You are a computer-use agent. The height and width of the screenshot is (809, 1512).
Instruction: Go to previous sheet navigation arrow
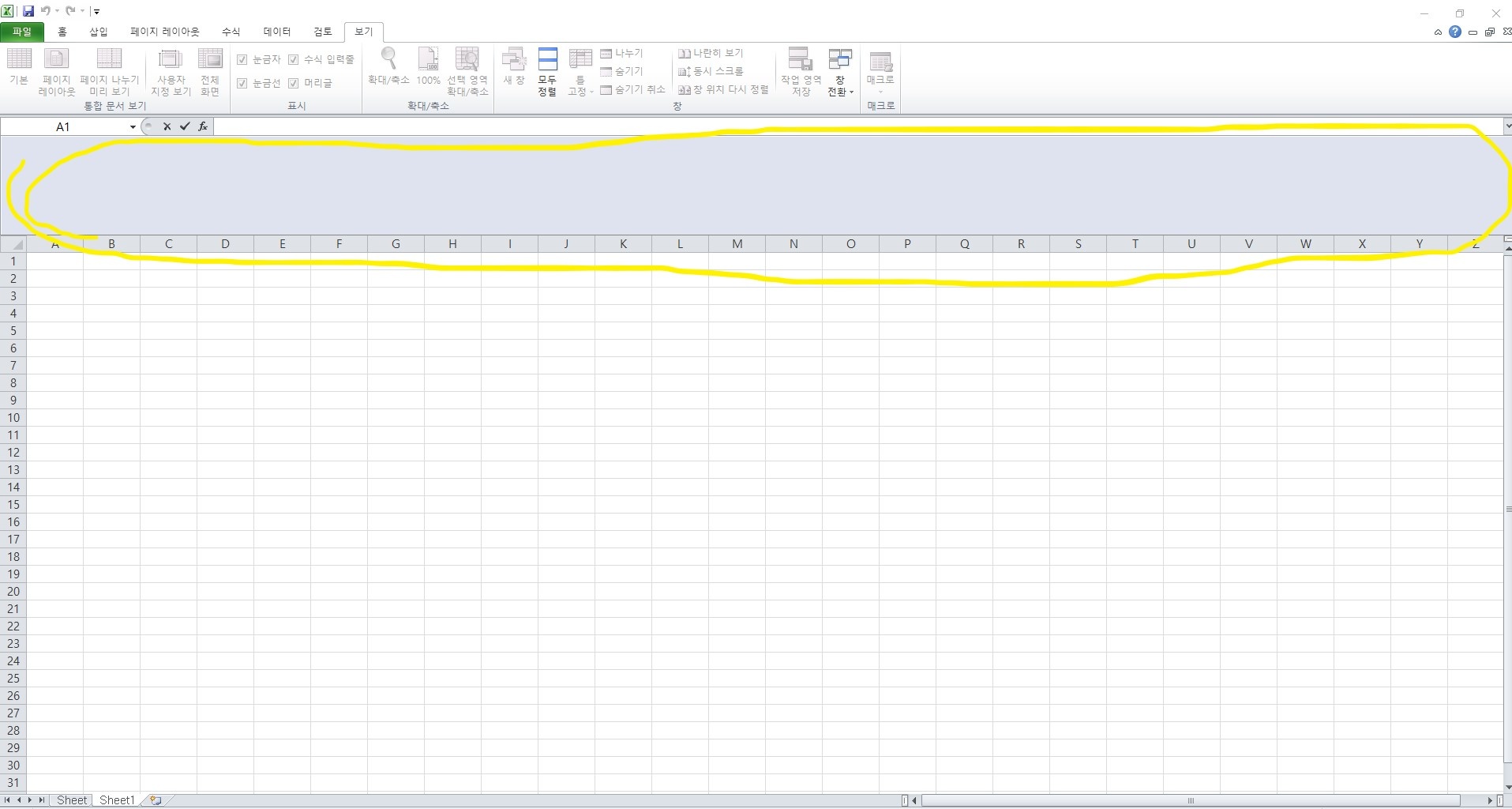pos(20,800)
